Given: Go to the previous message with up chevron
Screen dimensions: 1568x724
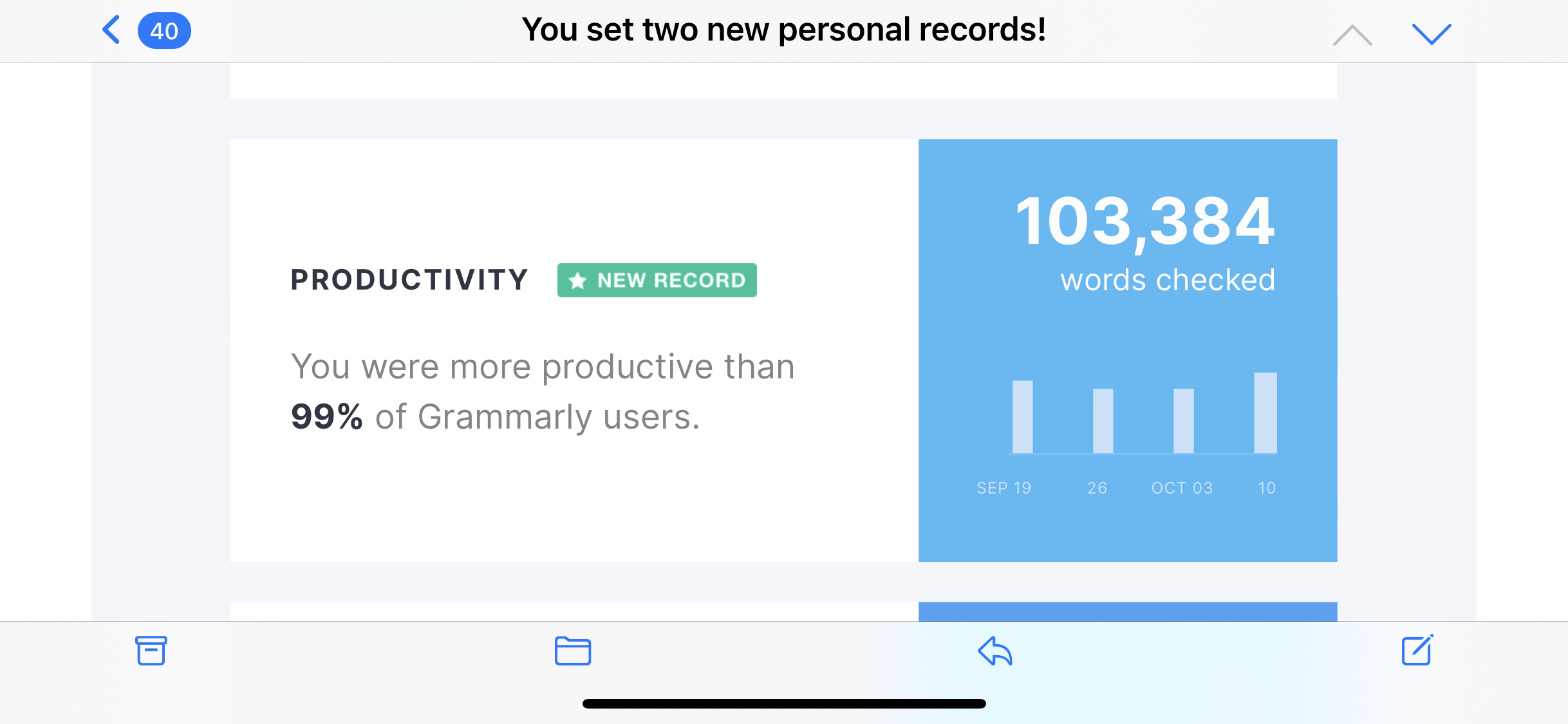Looking at the screenshot, I should pyautogui.click(x=1352, y=35).
